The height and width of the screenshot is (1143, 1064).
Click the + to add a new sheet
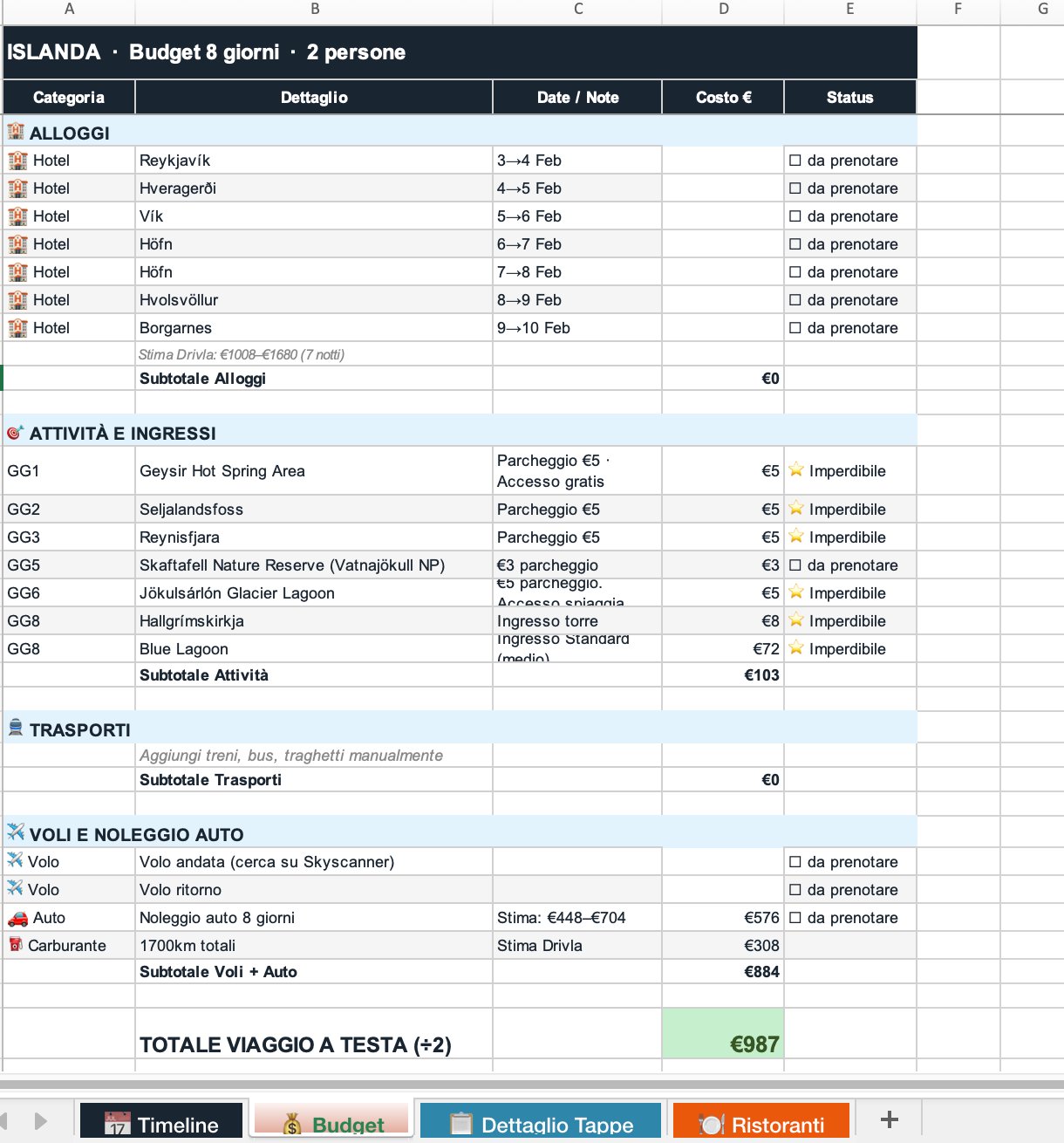coord(890,1119)
